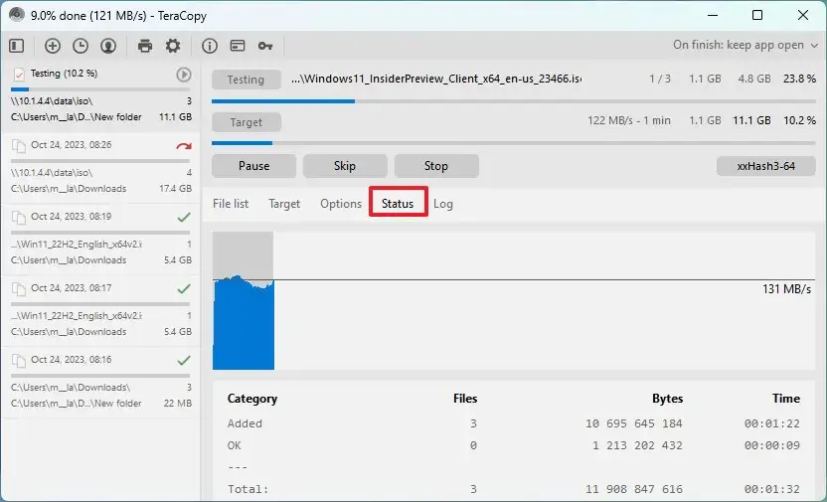This screenshot has height=502, width=827.
Task: Click the xxHash3-64 hash button
Action: point(766,166)
